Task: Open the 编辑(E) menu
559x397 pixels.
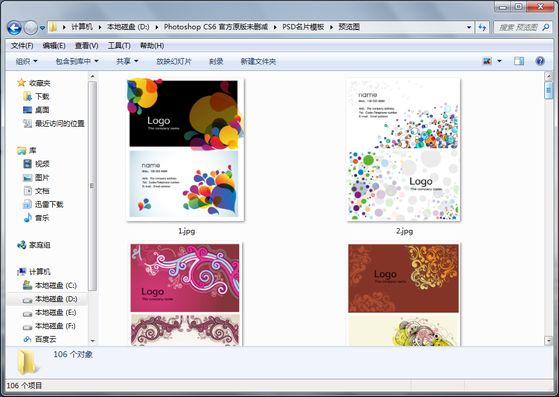Action: tap(54, 46)
